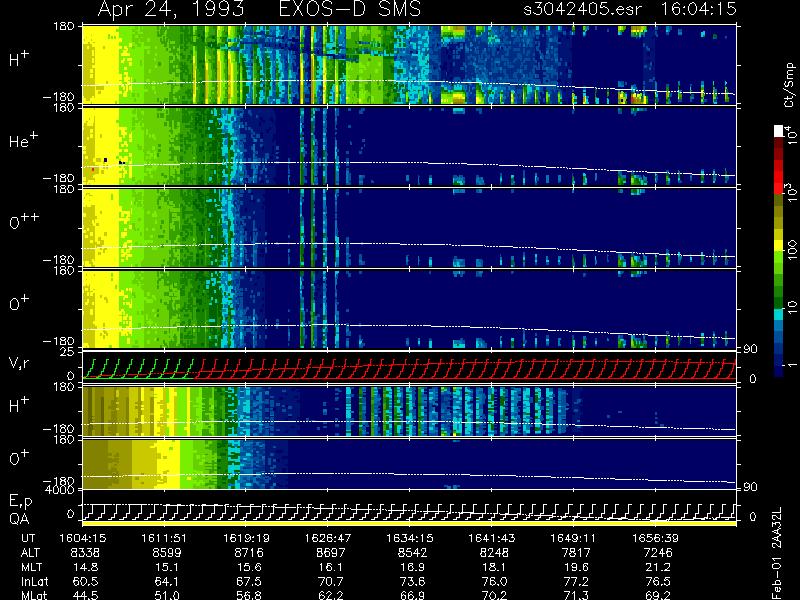800x600 pixels.
Task: Pick the cyan colorbar segment near 10
Action: (x=779, y=313)
